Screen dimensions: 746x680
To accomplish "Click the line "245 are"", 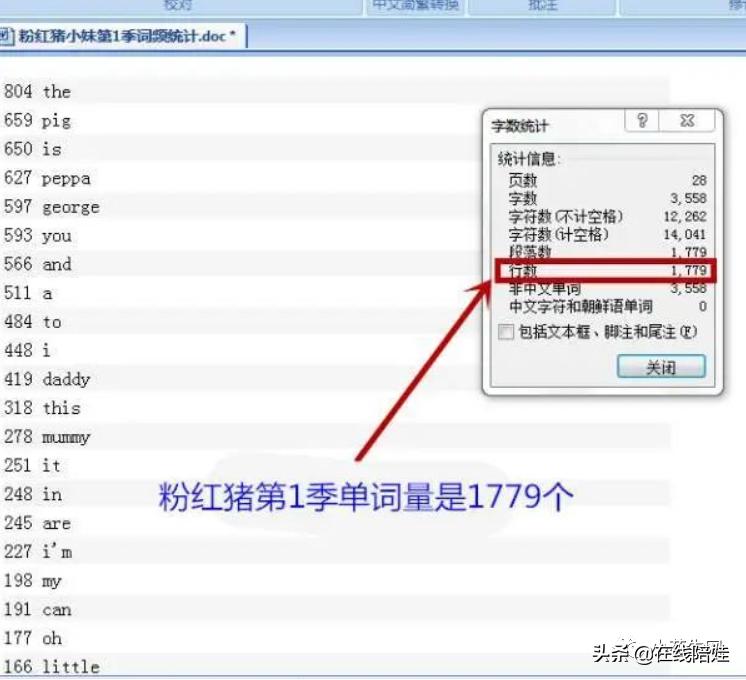I will click(37, 523).
